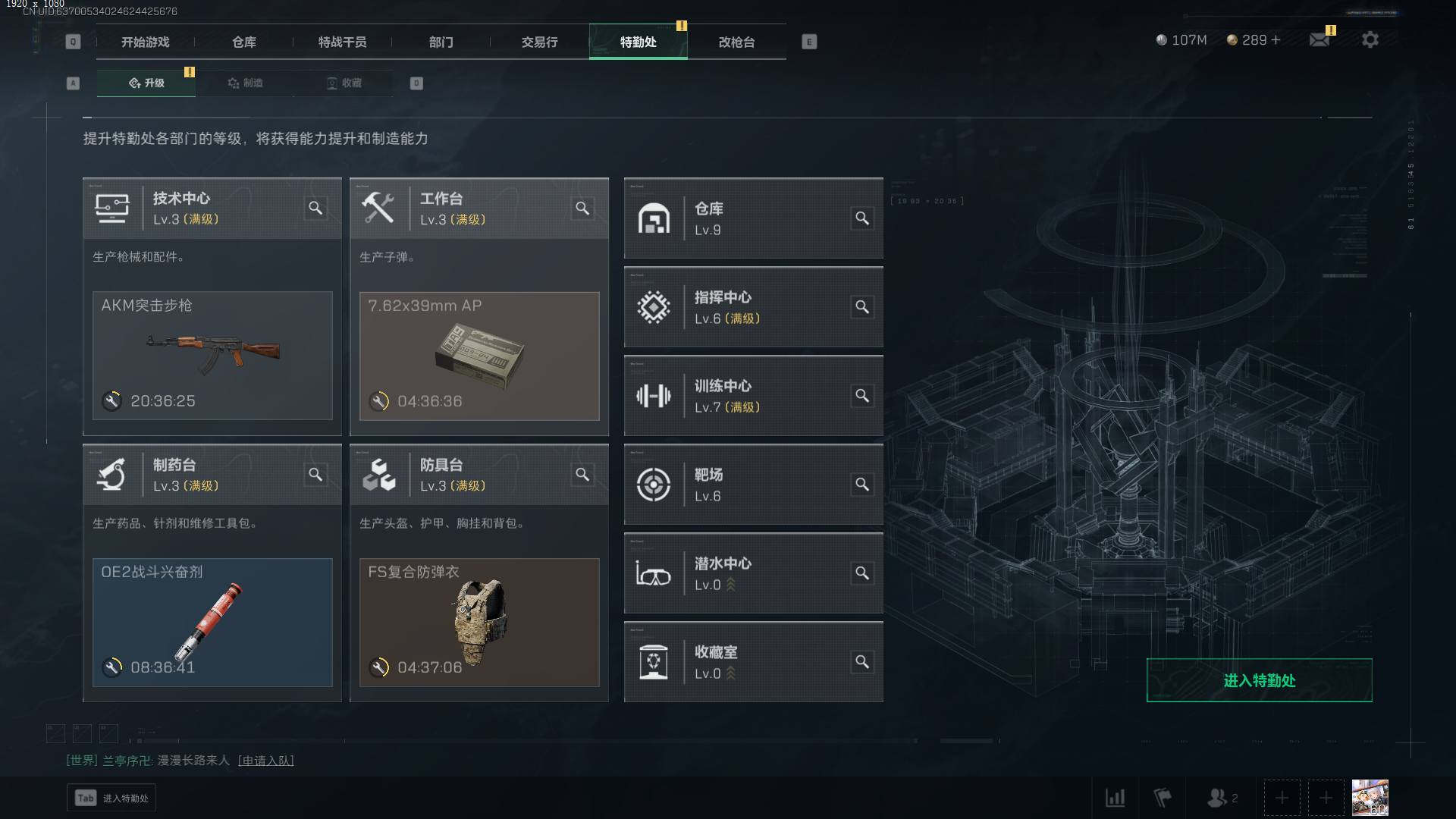Click the player avatar thumbnail

click(x=1370, y=798)
